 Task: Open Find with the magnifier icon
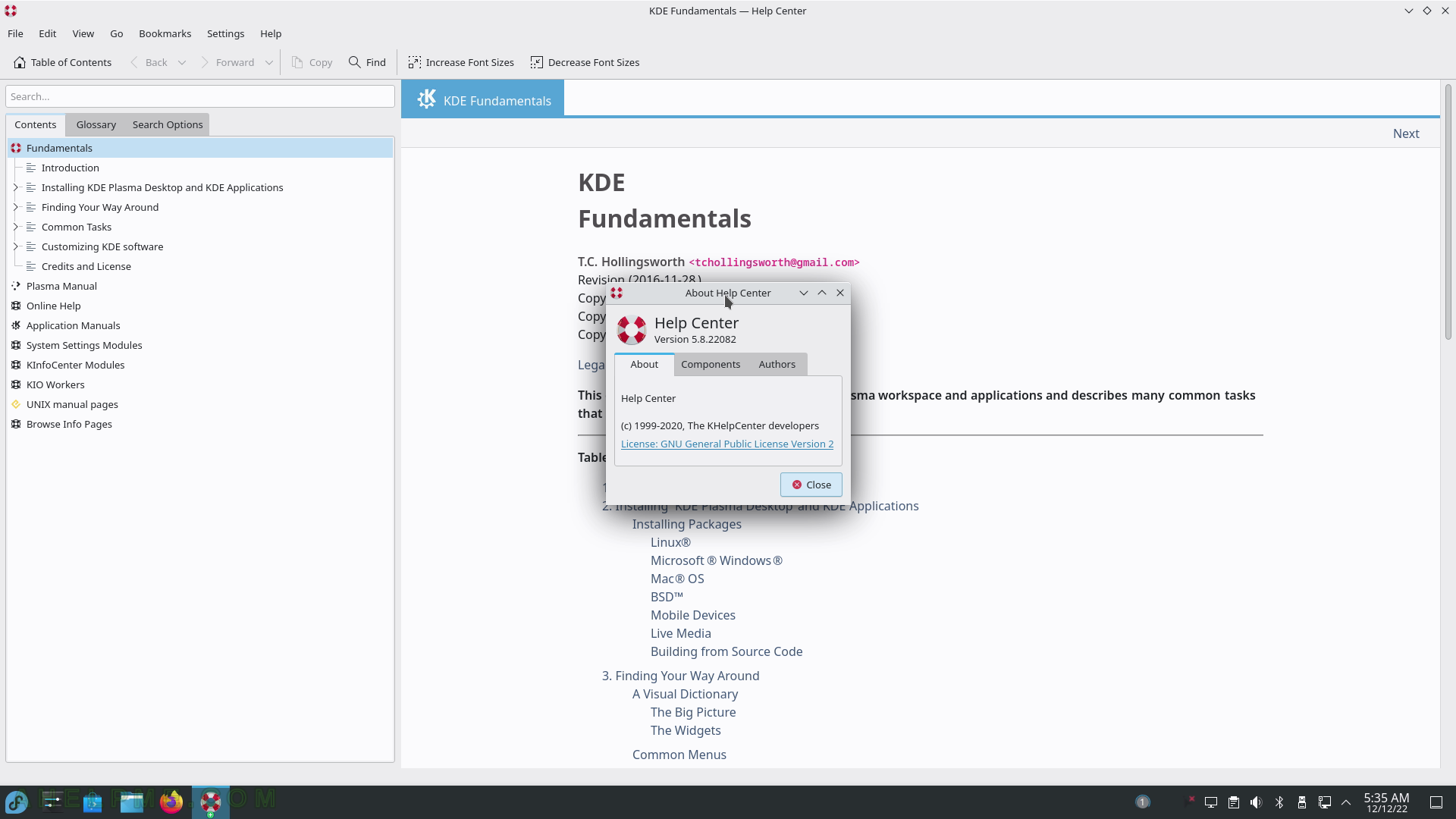(x=354, y=62)
